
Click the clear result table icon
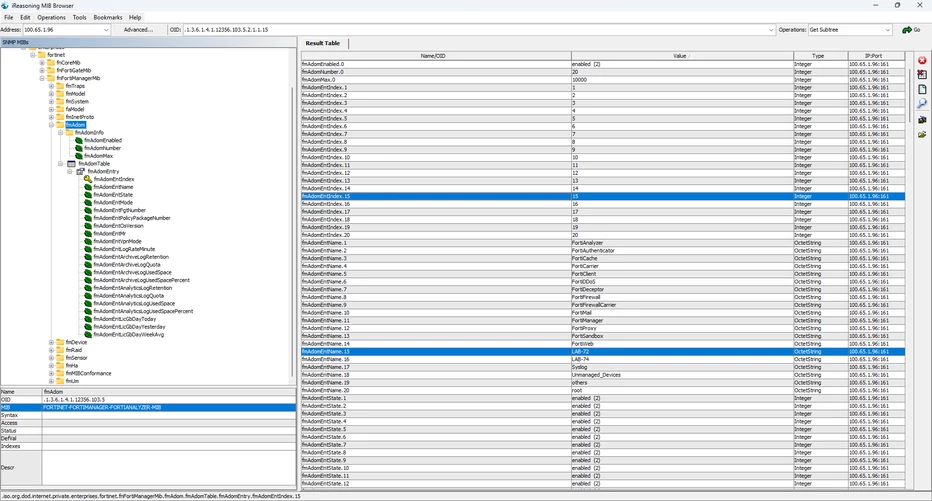922,75
